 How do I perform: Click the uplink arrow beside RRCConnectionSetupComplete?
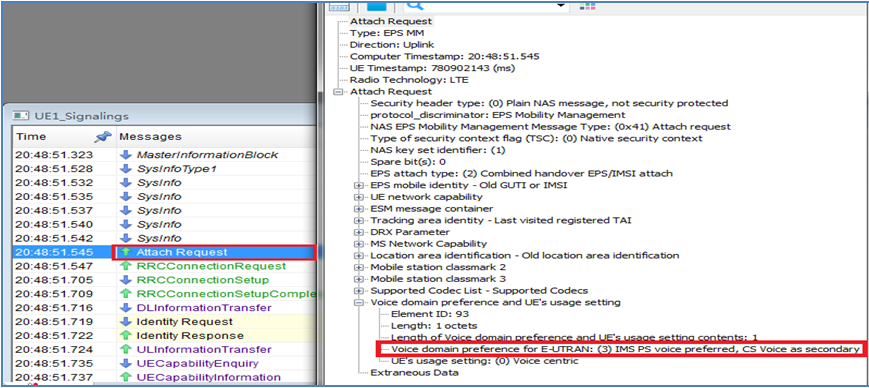pyautogui.click(x=126, y=294)
